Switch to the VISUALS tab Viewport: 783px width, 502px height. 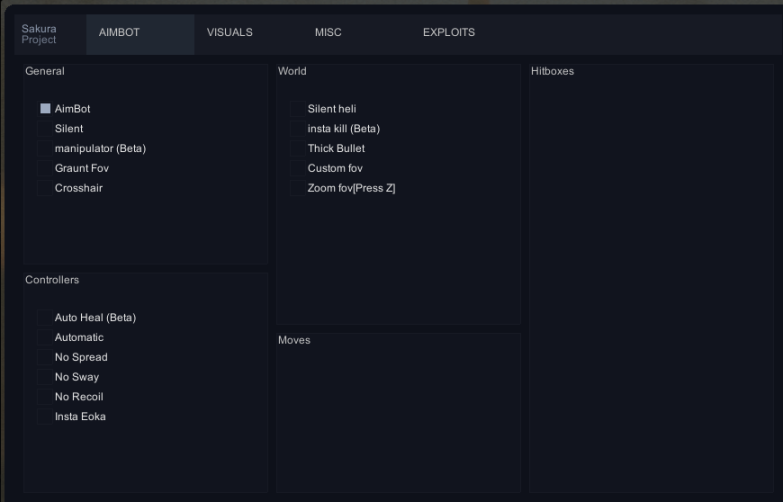[x=229, y=33]
